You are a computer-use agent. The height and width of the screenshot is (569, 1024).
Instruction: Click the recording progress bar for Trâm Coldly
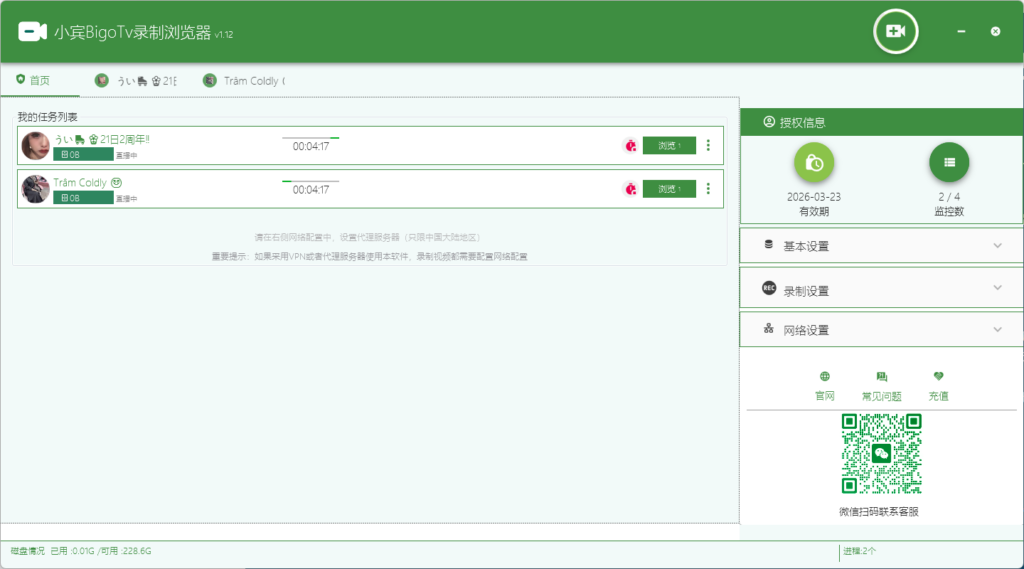[310, 181]
